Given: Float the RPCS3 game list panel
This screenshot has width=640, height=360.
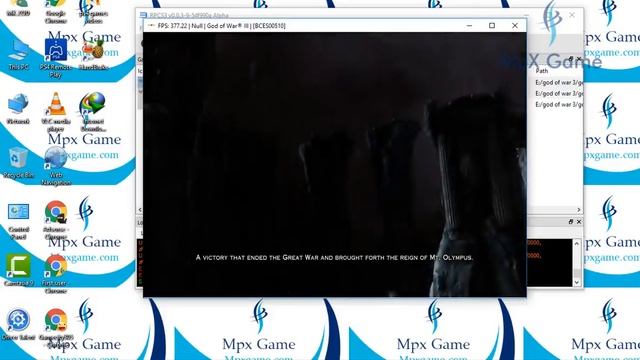Looking at the screenshot, I should point(571,59).
